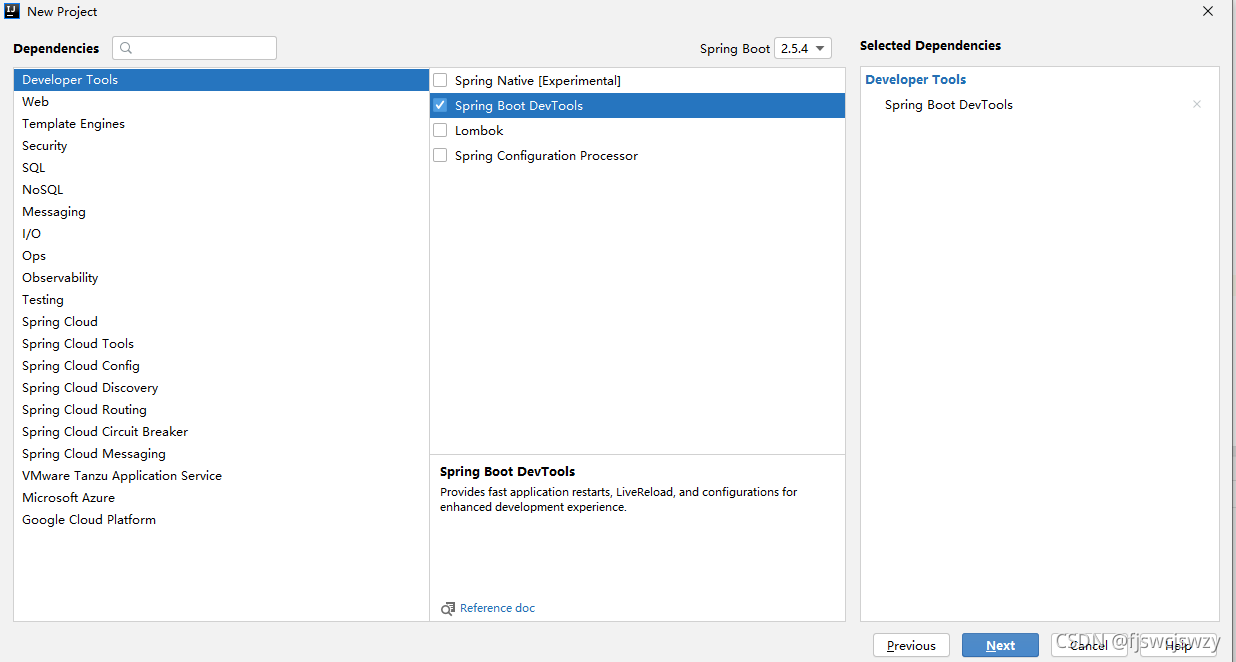Focus the Dependencies search input field
Screen dimensions: 1236x662
point(194,48)
